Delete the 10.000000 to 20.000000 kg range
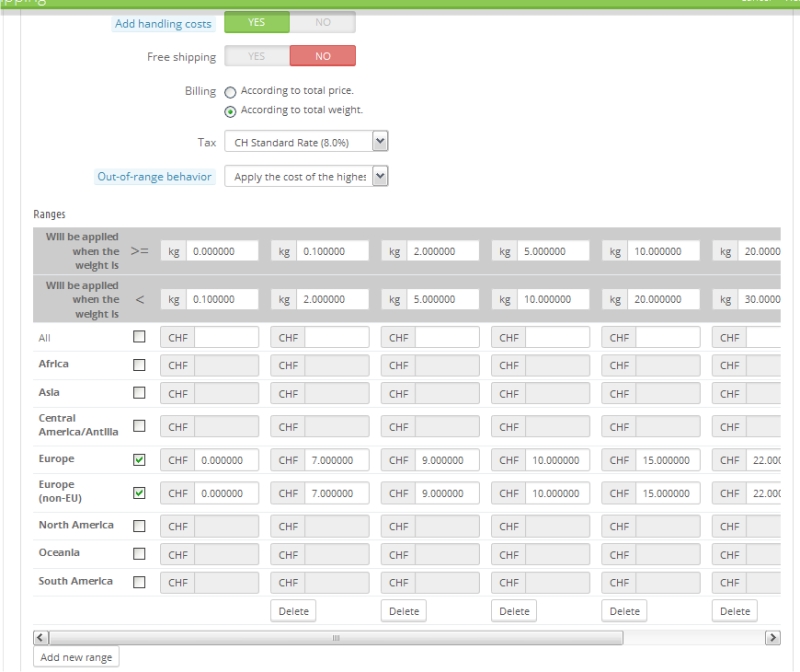Image resolution: width=800 pixels, height=672 pixels. [x=624, y=611]
